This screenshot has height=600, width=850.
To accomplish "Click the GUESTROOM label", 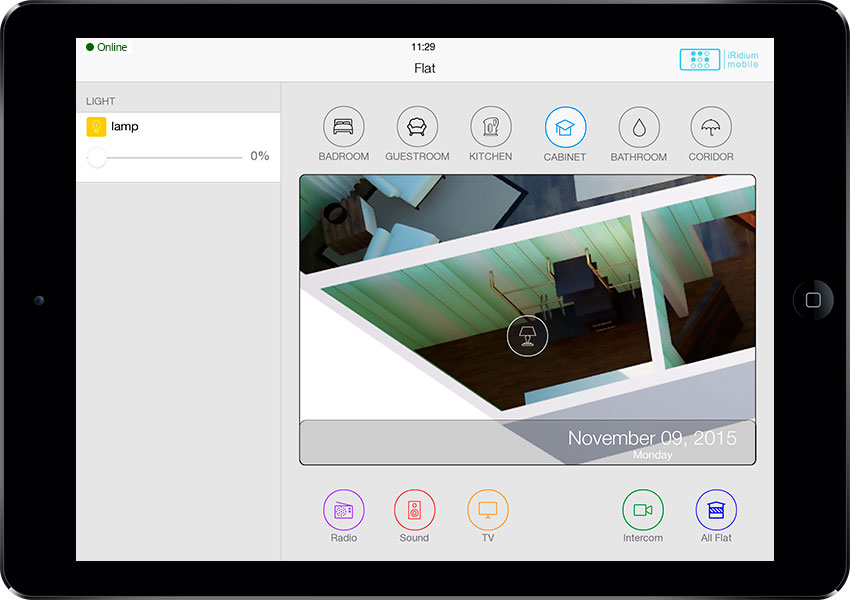I will pyautogui.click(x=417, y=156).
